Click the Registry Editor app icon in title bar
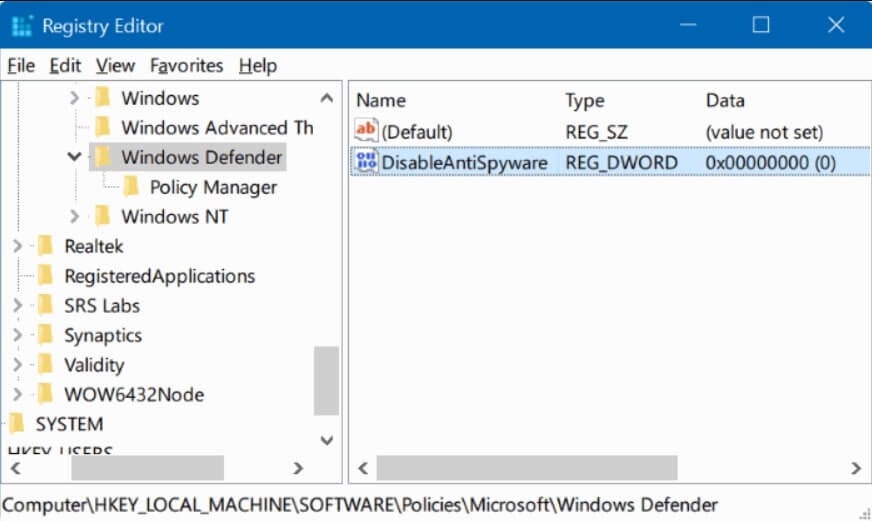 pyautogui.click(x=22, y=26)
